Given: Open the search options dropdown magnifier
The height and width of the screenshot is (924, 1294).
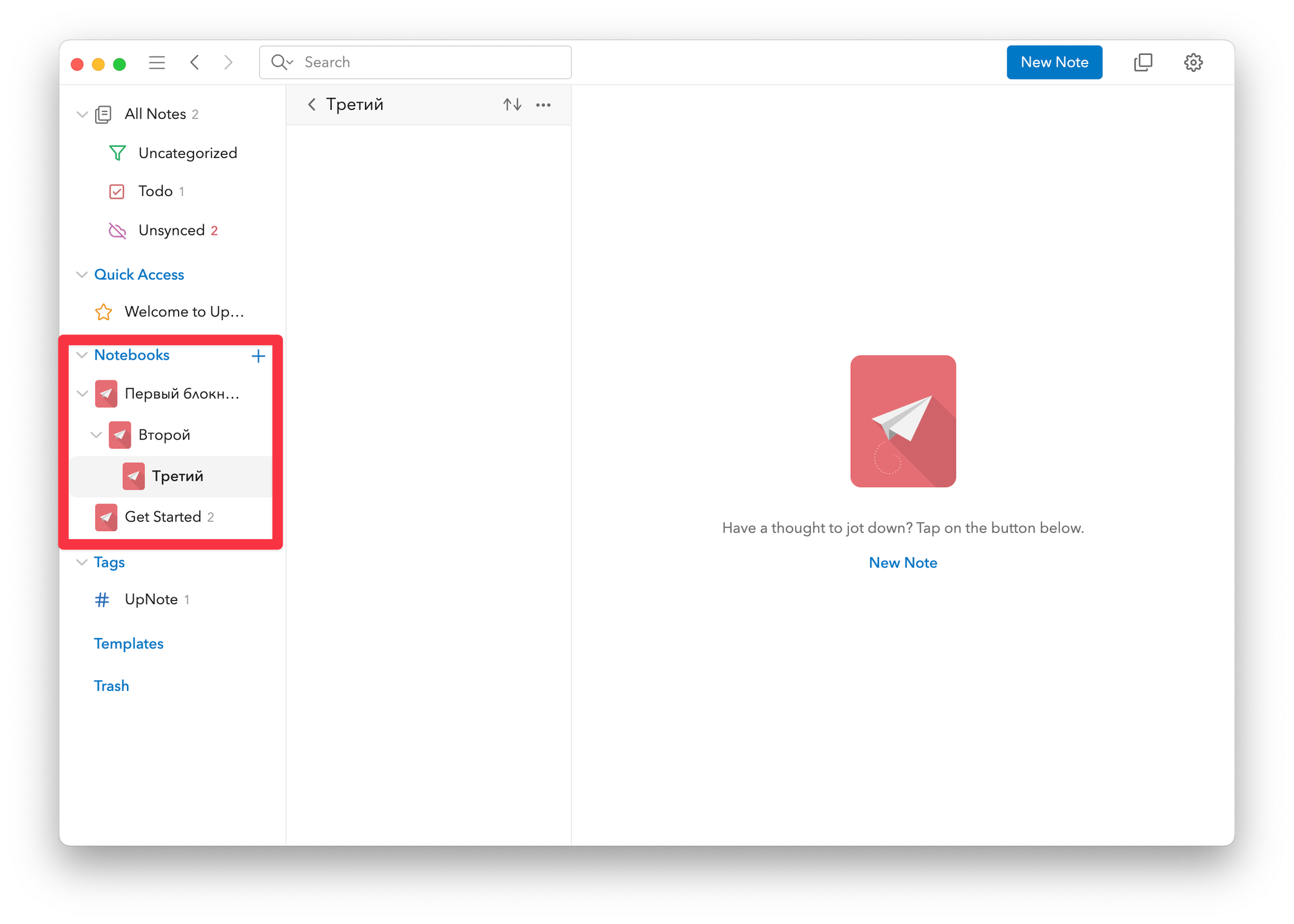Looking at the screenshot, I should click(x=281, y=62).
